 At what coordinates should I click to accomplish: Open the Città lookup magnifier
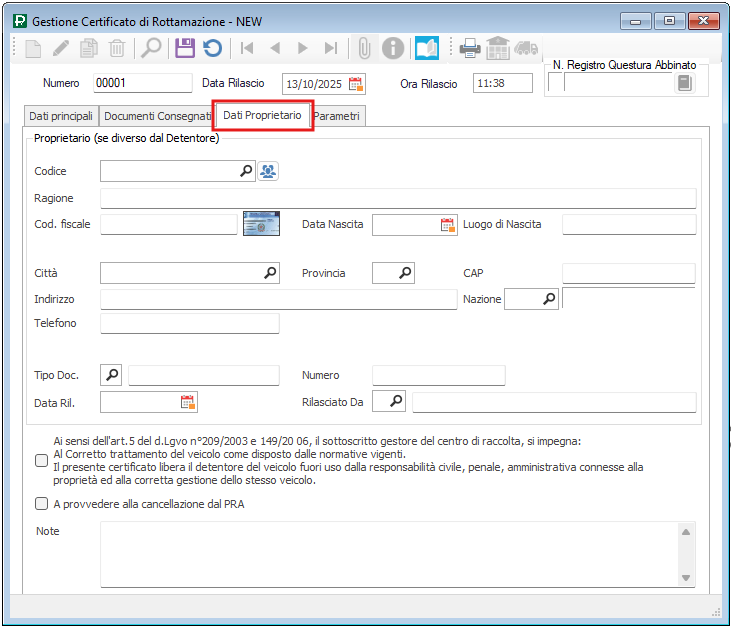(x=269, y=273)
